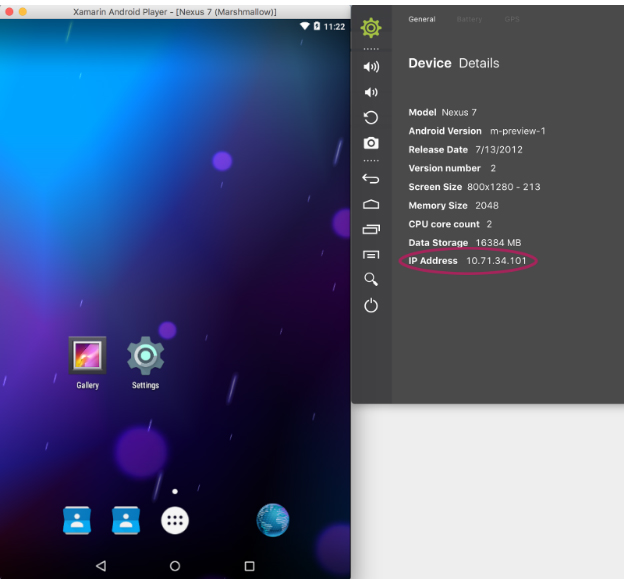The width and height of the screenshot is (624, 579).
Task: Switch to the GPS tab
Action: (512, 19)
